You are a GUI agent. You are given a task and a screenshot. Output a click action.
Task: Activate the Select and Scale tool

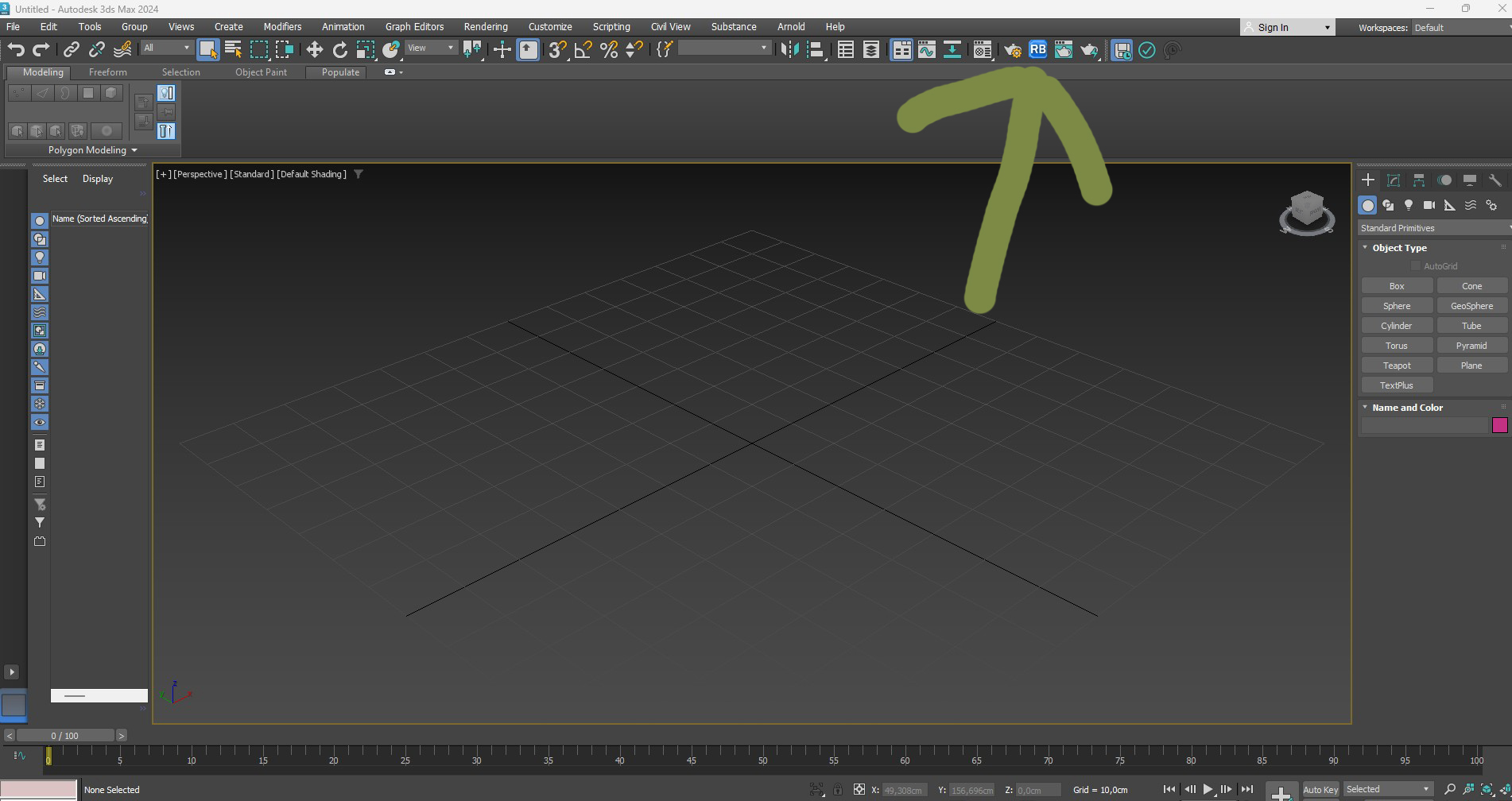point(366,50)
